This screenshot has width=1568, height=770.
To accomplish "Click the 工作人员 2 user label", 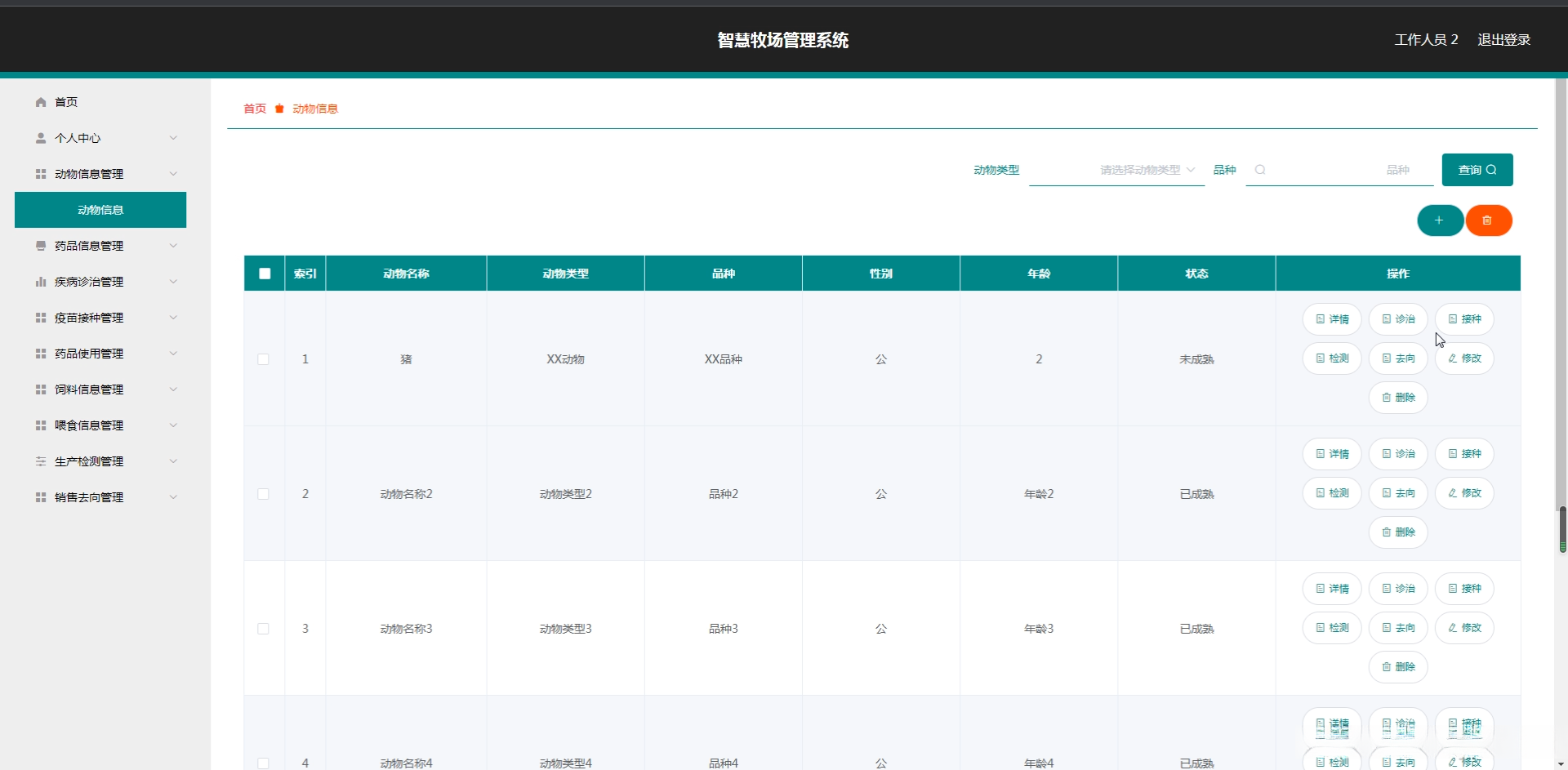I will [1426, 39].
